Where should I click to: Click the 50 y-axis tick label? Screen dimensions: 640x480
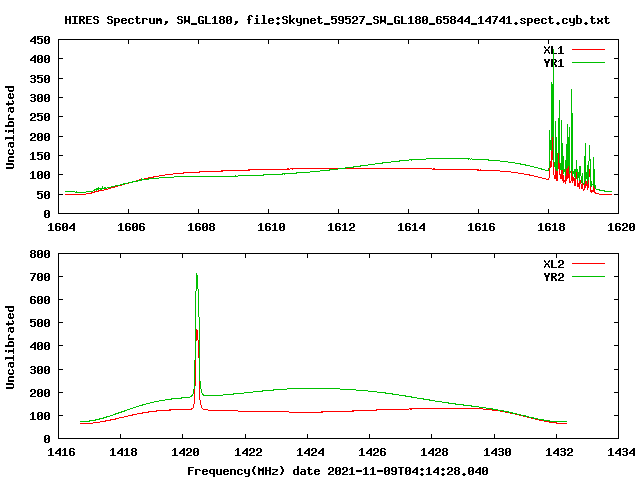point(44,195)
